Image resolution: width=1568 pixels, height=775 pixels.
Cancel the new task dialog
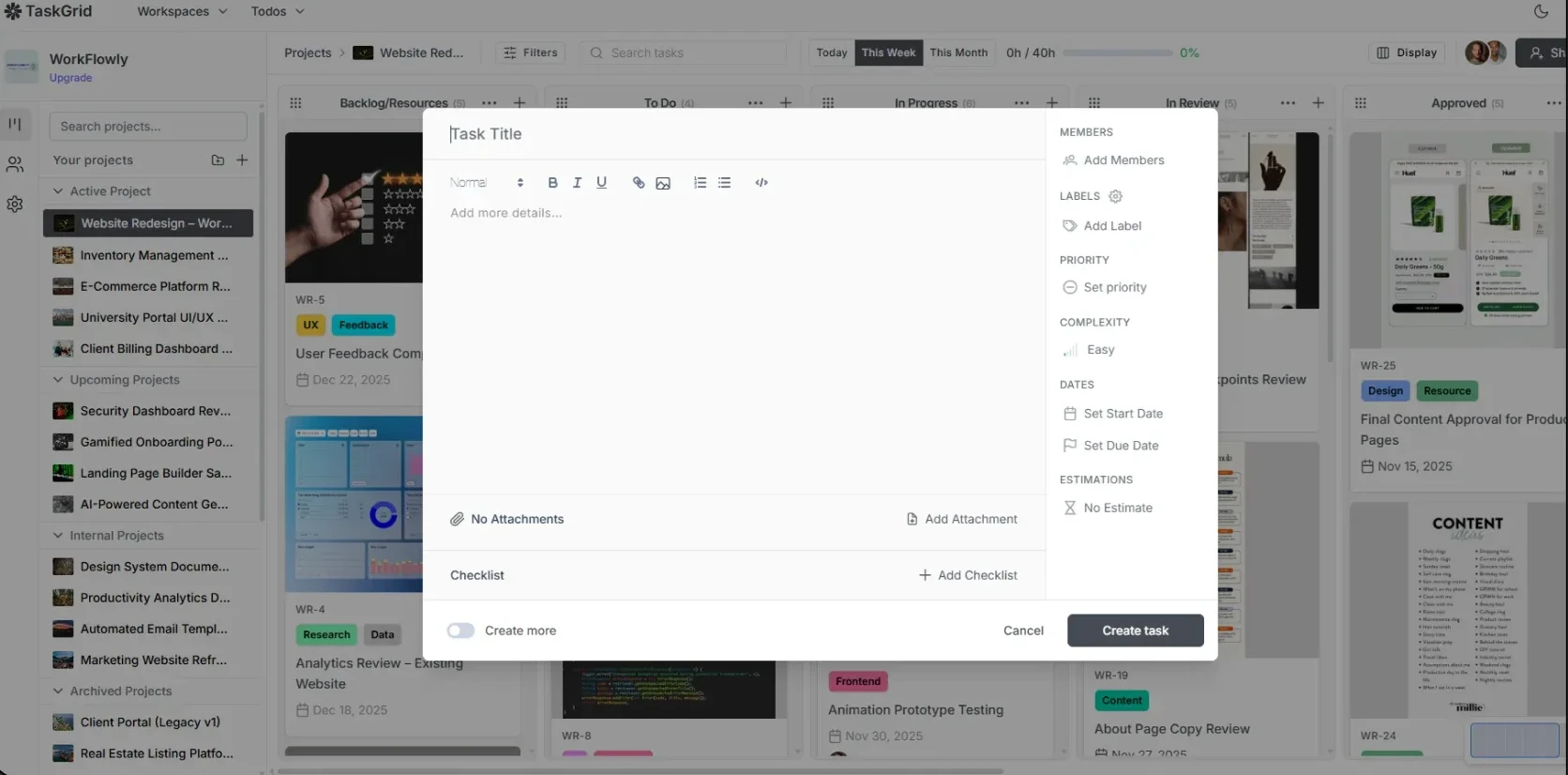pos(1023,631)
